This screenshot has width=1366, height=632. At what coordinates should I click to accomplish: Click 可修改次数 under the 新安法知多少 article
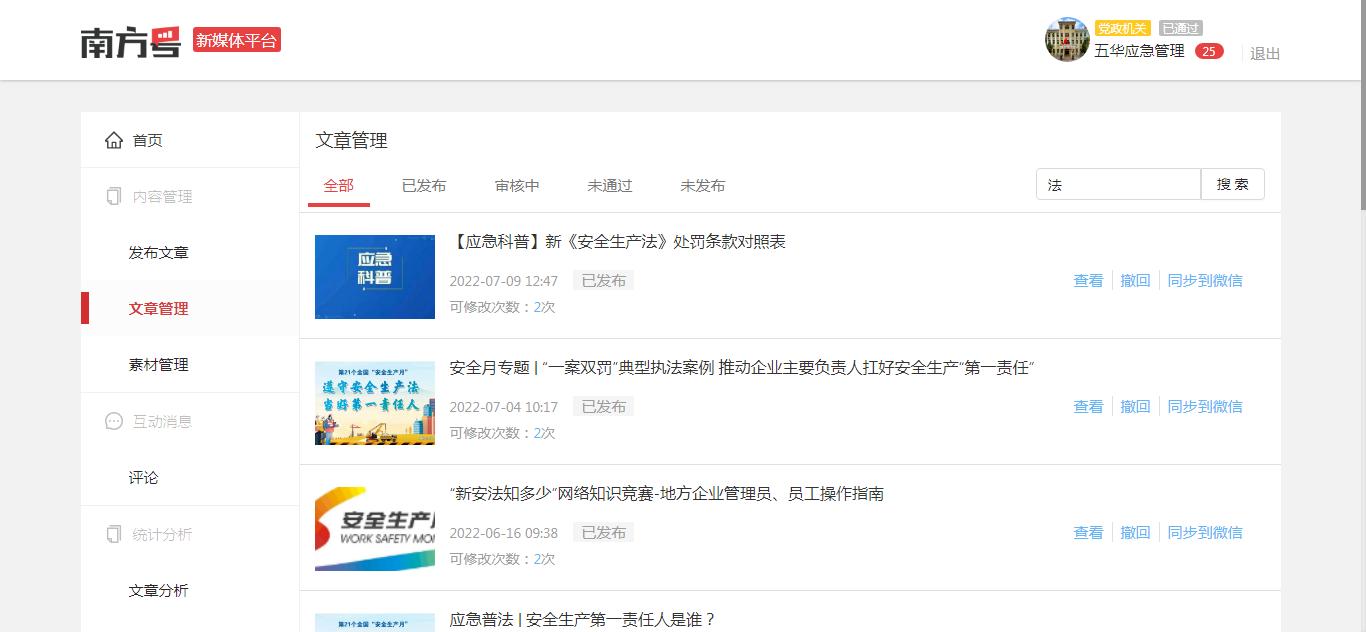point(502,559)
